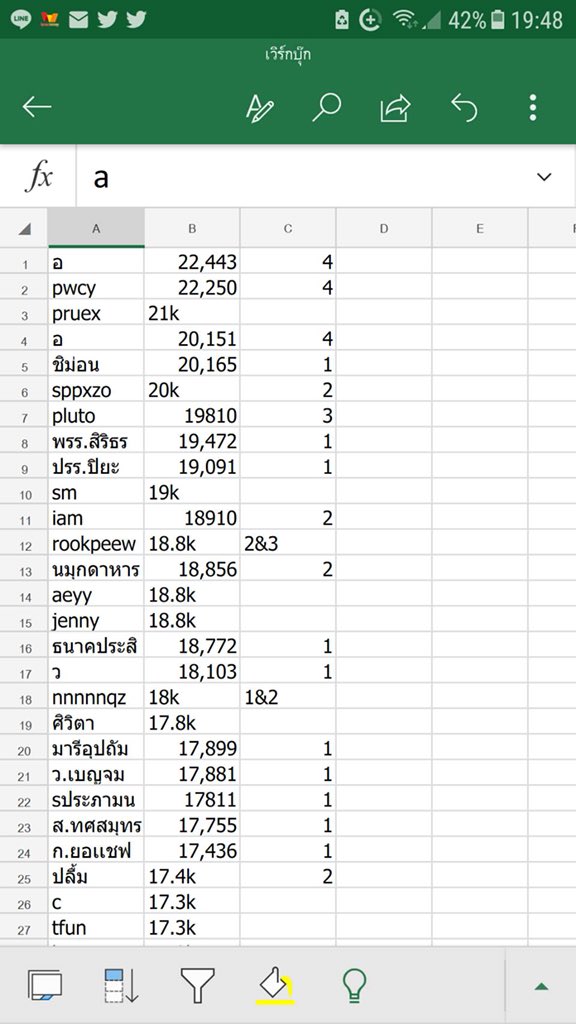Select the cell with value 22,250

point(192,288)
